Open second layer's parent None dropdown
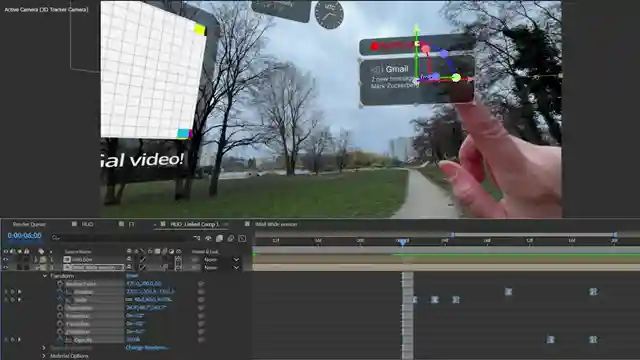Image resolution: width=640 pixels, height=360 pixels. click(221, 268)
